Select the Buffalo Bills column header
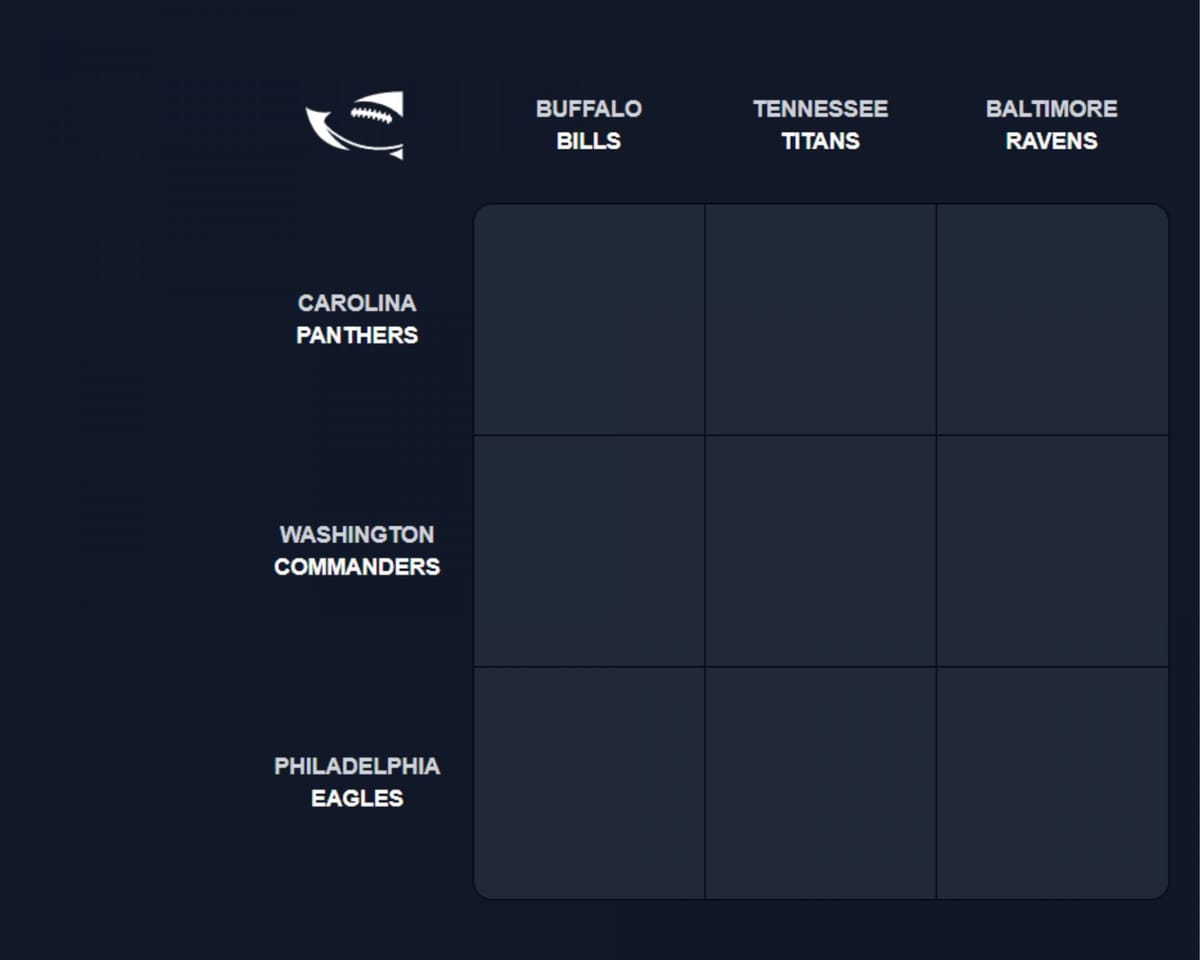Image resolution: width=1200 pixels, height=960 pixels. click(x=589, y=125)
